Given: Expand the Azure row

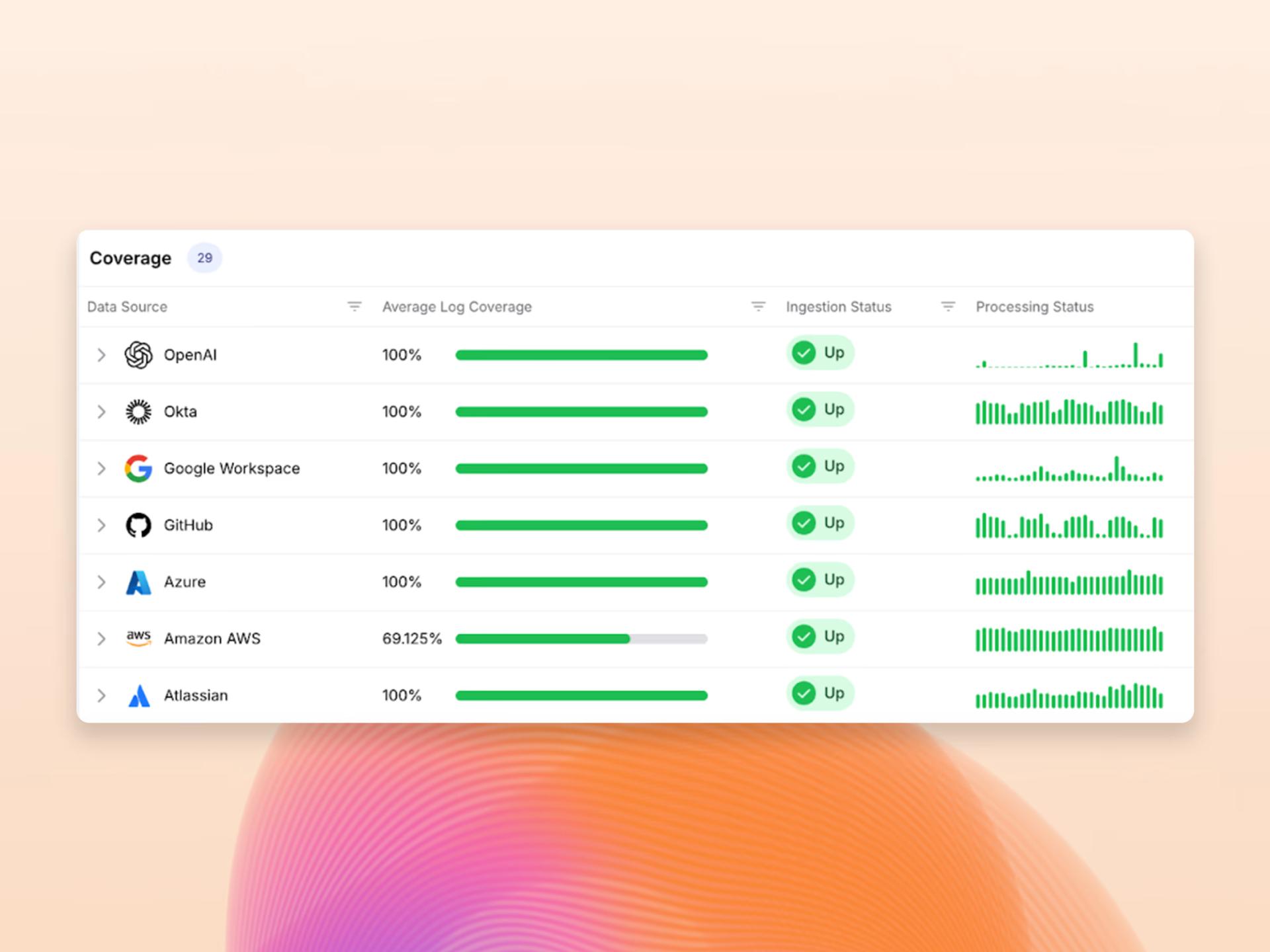Looking at the screenshot, I should point(101,582).
